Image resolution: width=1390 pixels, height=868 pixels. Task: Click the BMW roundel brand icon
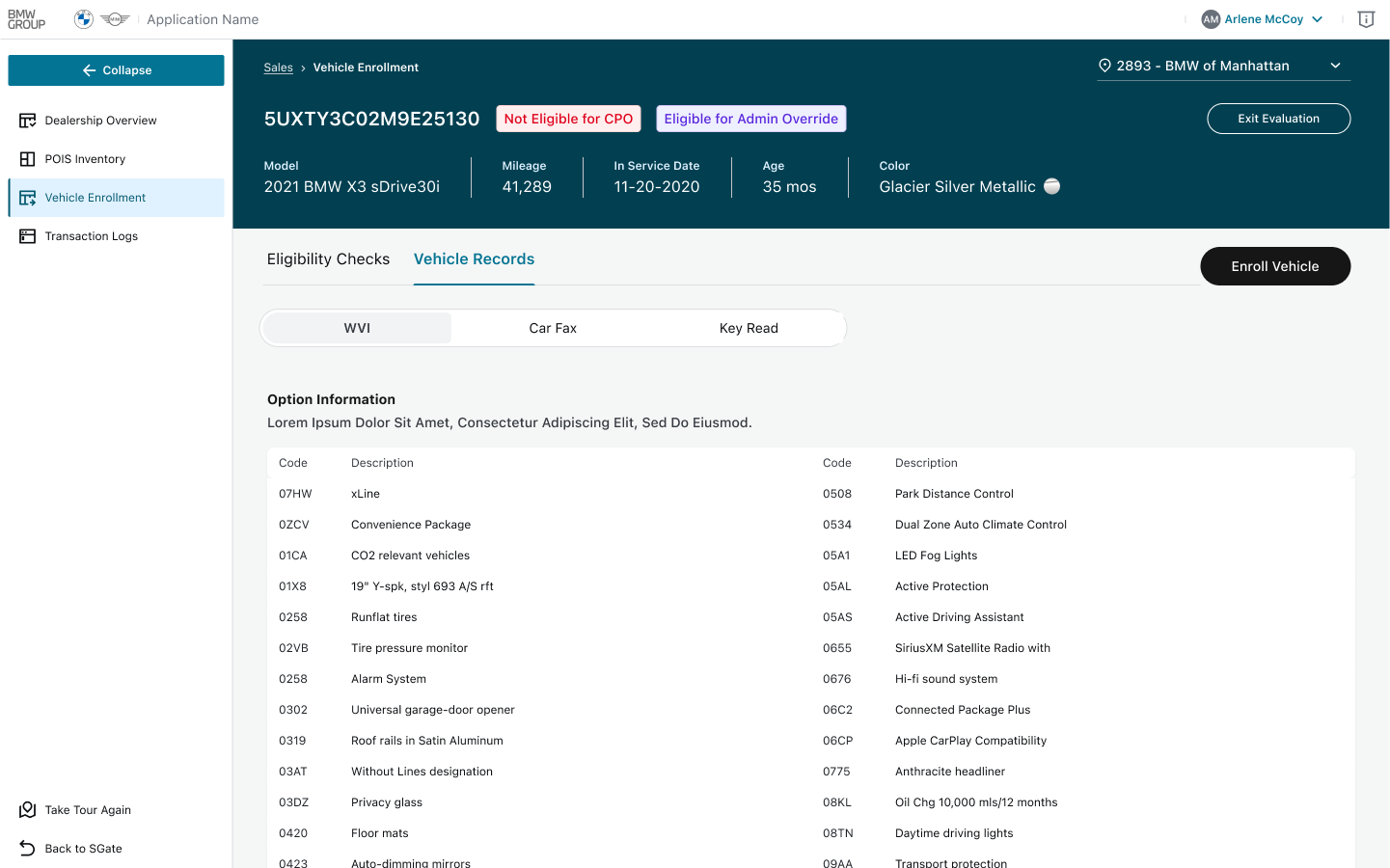pyautogui.click(x=84, y=19)
